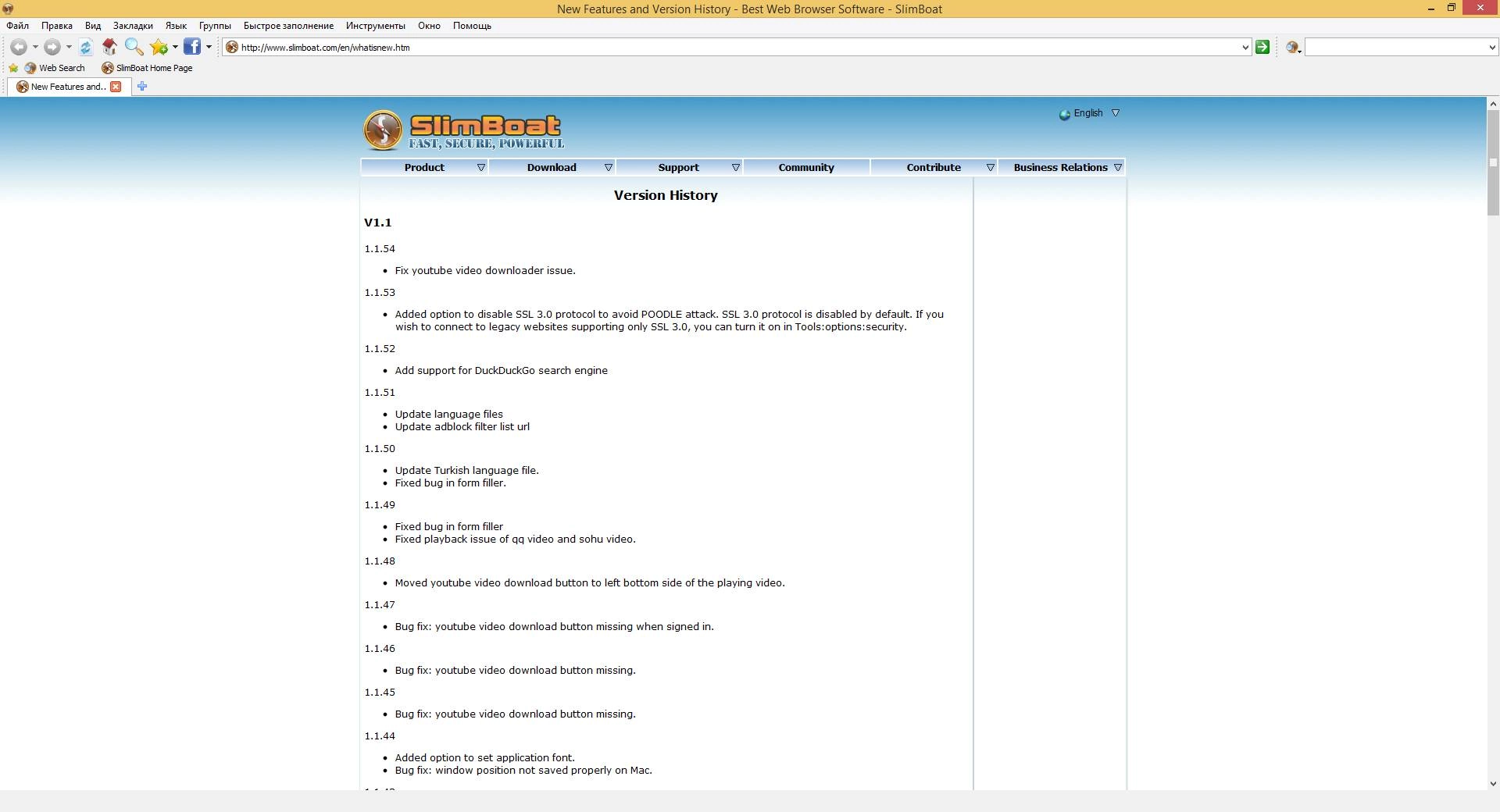Expand the Contribute navigation menu
The height and width of the screenshot is (812, 1500).
pyautogui.click(x=991, y=168)
